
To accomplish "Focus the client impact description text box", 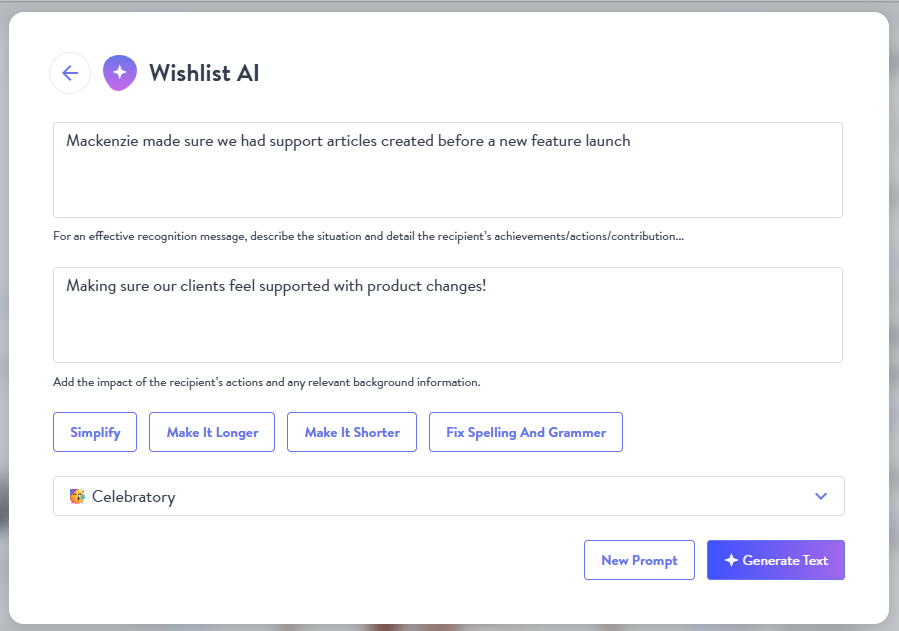I will pyautogui.click(x=448, y=315).
